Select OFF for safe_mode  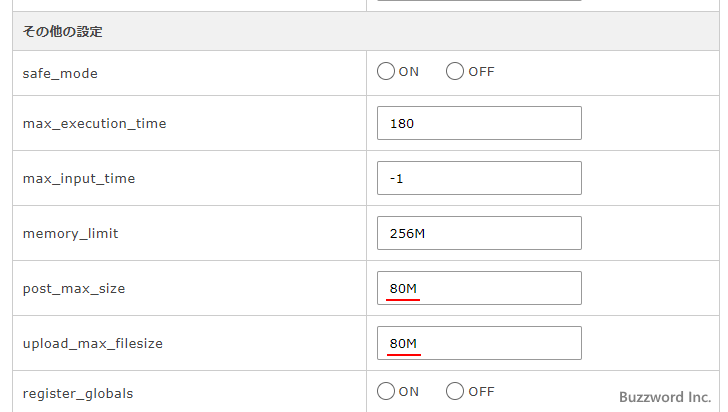point(455,71)
